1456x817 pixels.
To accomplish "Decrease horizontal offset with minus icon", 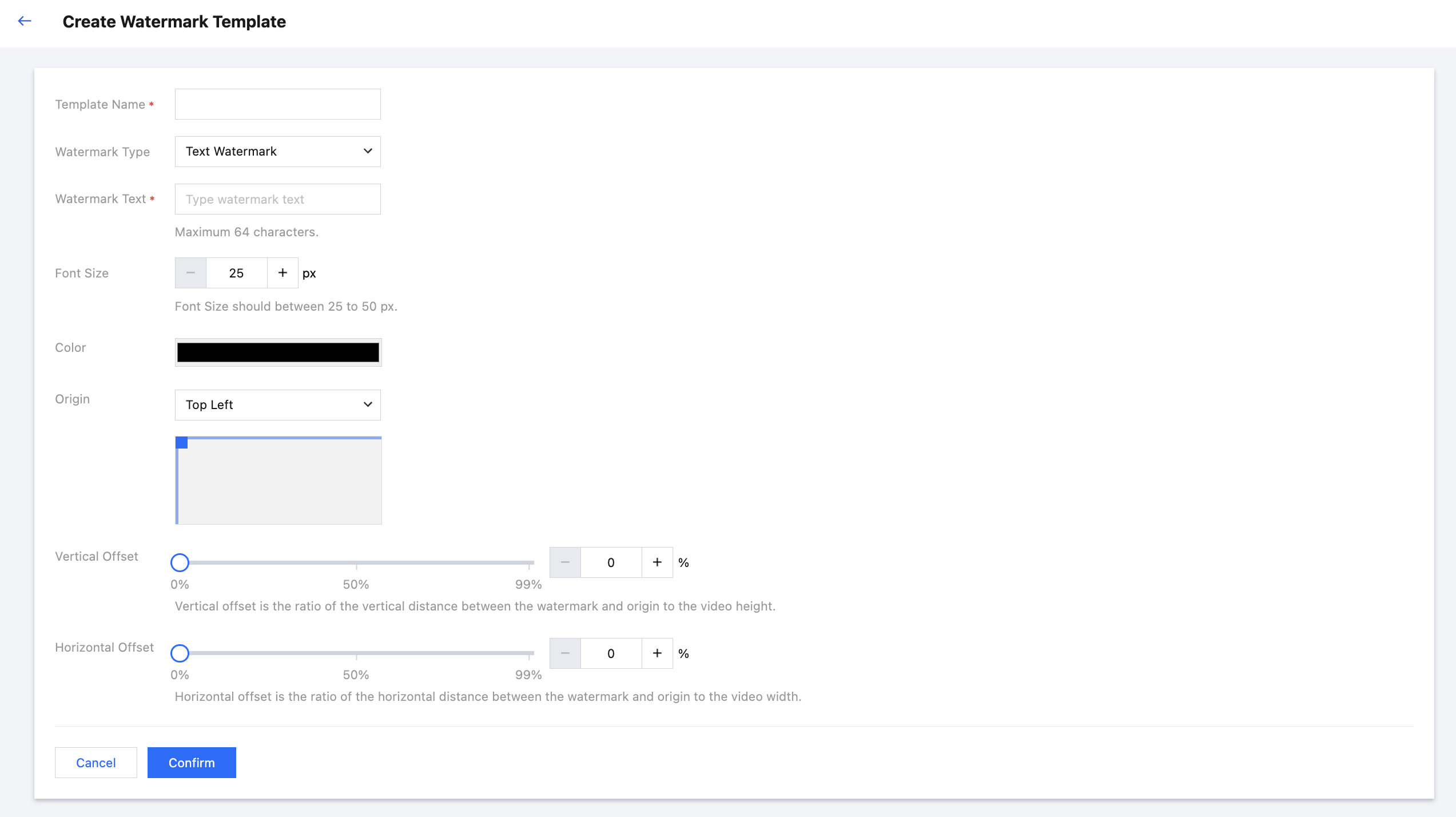I will tap(565, 653).
